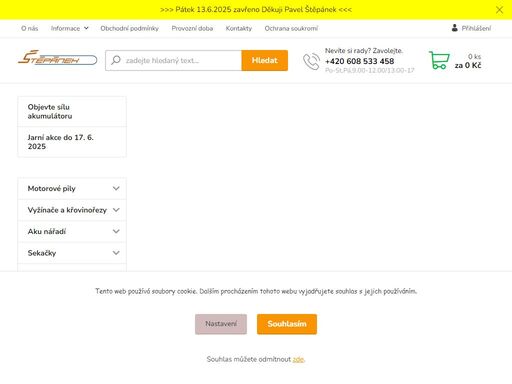Expand the Aku nářadí chevron
This screenshot has width=512, height=384.
point(116,231)
